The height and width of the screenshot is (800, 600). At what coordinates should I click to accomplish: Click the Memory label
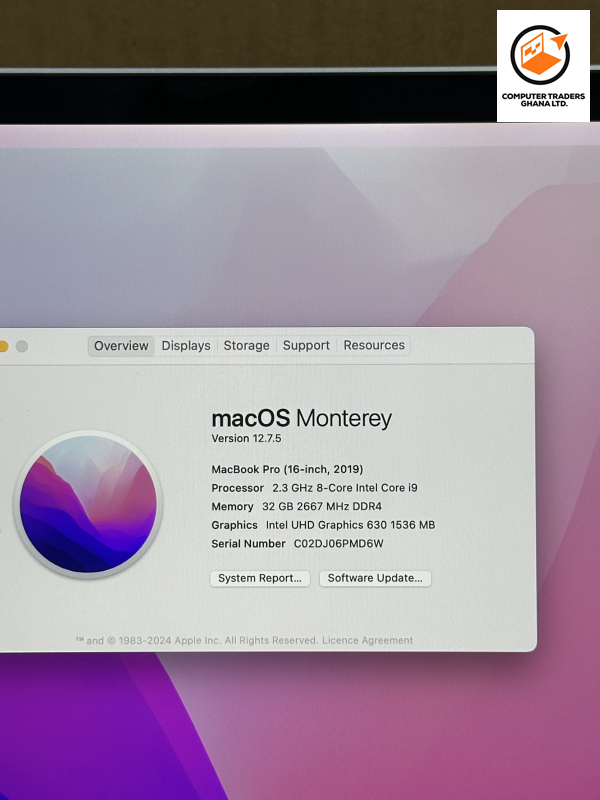point(233,507)
